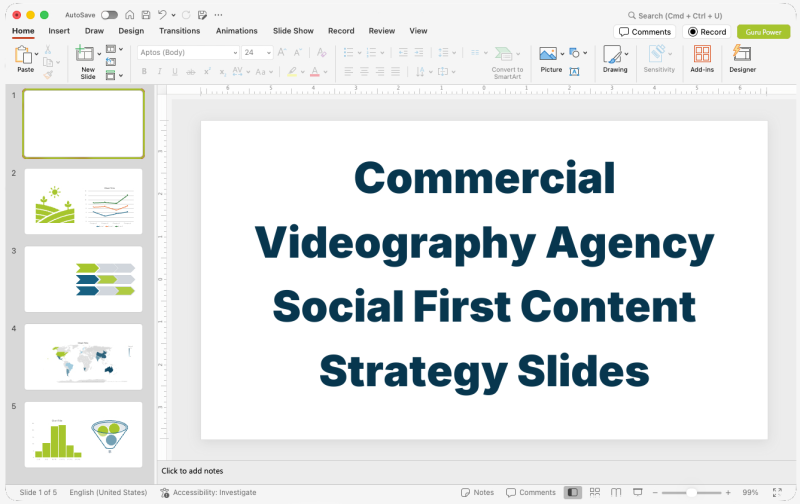Screen dimensions: 800x504
Task: Open the Transitions tab
Action: click(x=180, y=31)
